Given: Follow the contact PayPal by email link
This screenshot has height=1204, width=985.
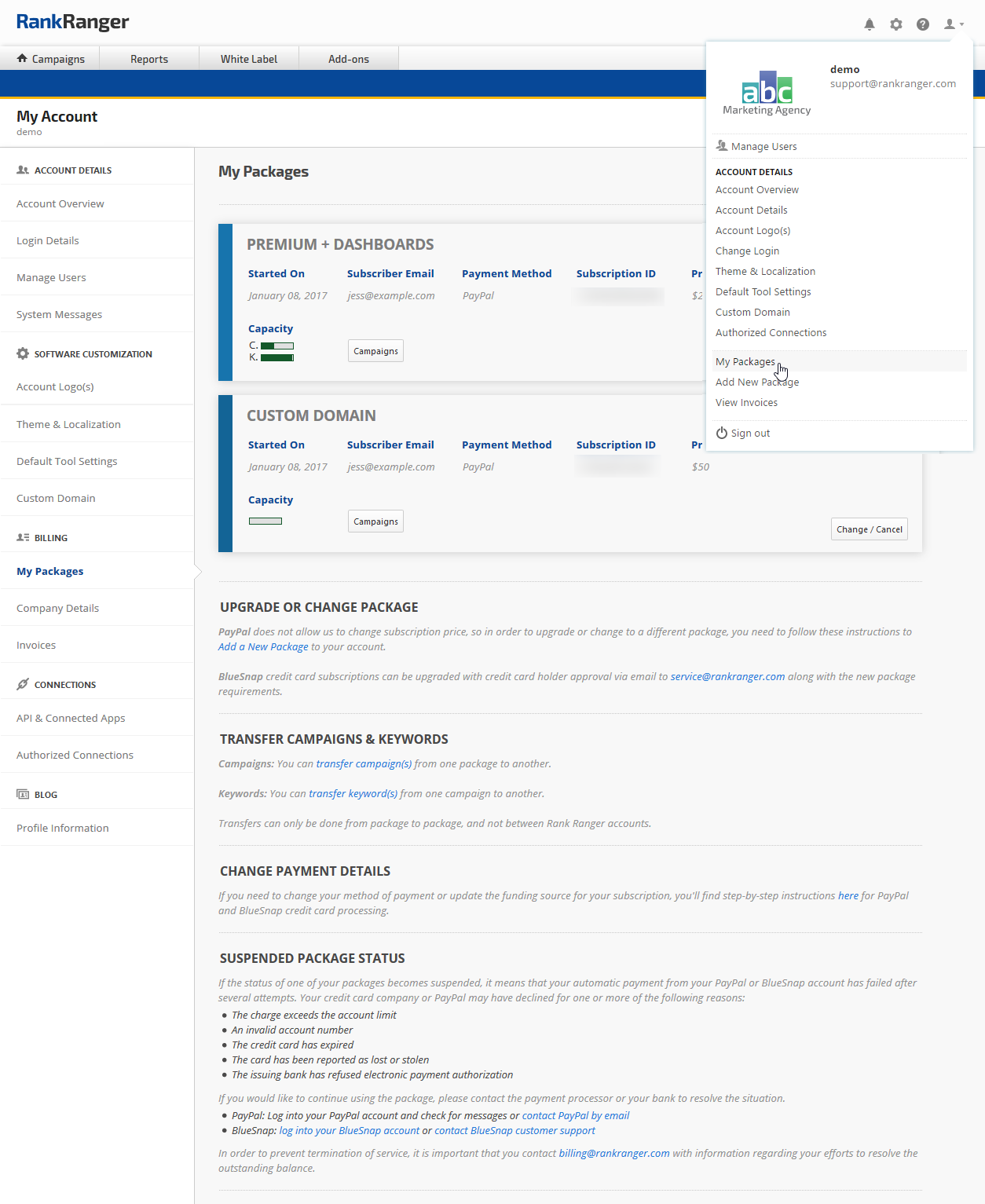Looking at the screenshot, I should pos(576,1116).
